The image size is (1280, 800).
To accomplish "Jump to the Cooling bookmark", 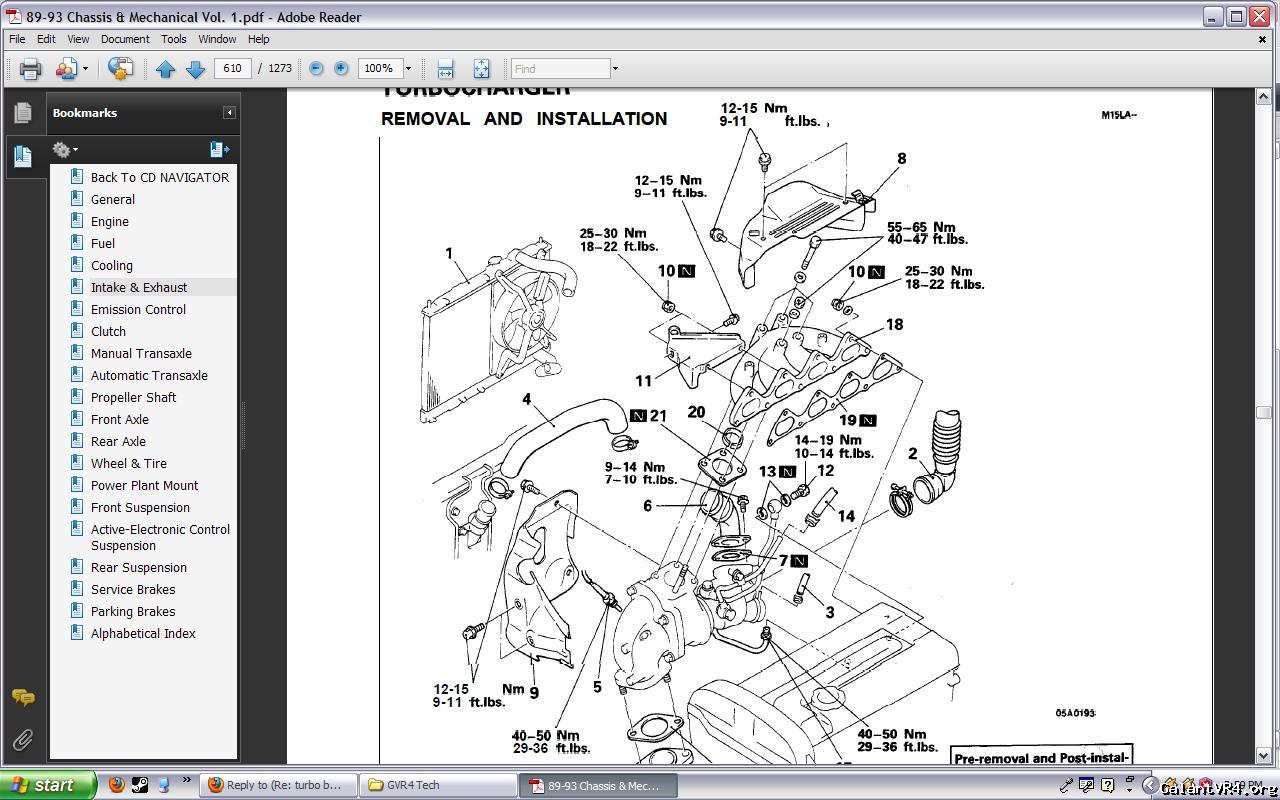I will point(112,266).
